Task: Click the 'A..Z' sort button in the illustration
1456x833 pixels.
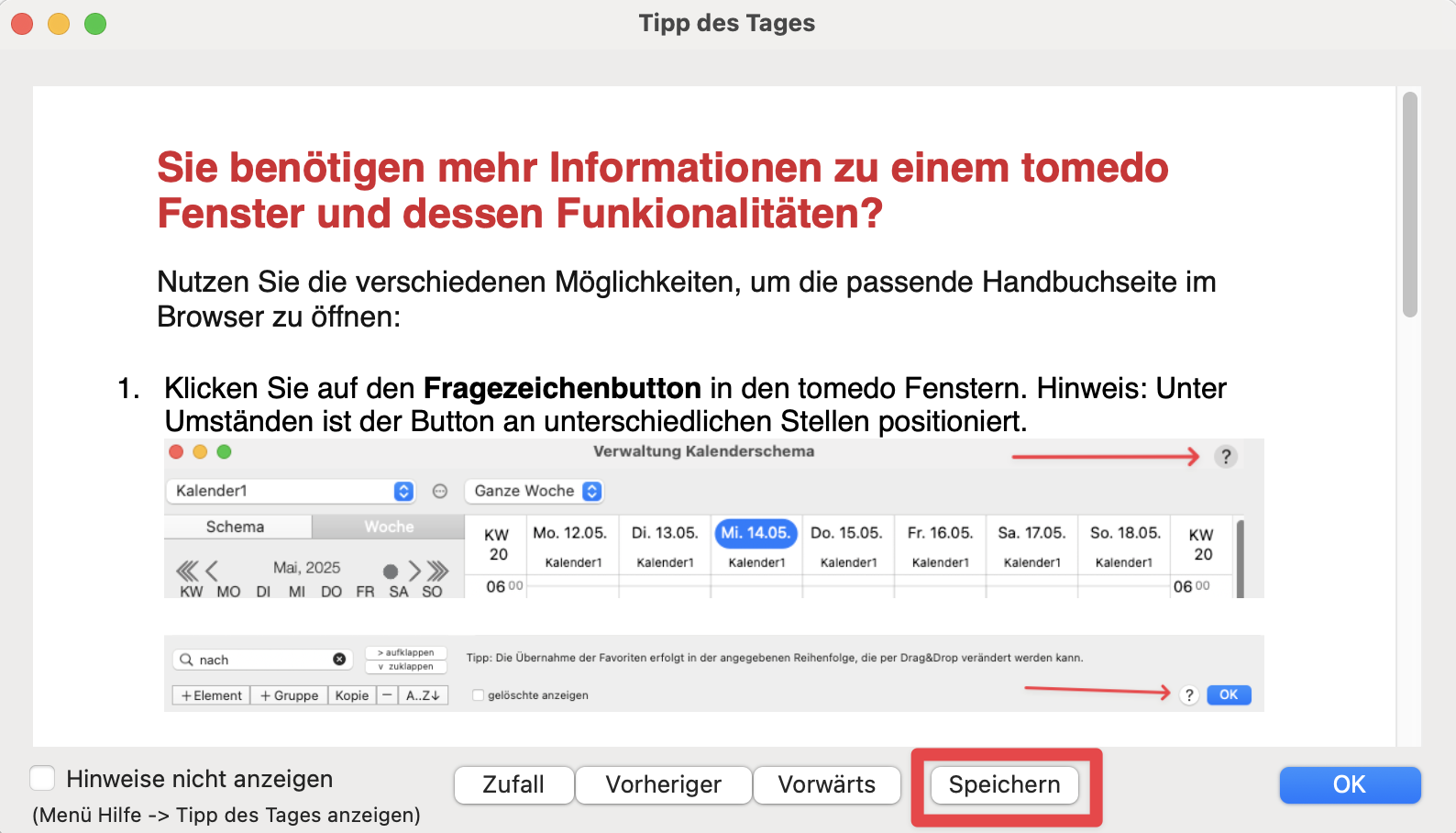Action: (x=423, y=695)
